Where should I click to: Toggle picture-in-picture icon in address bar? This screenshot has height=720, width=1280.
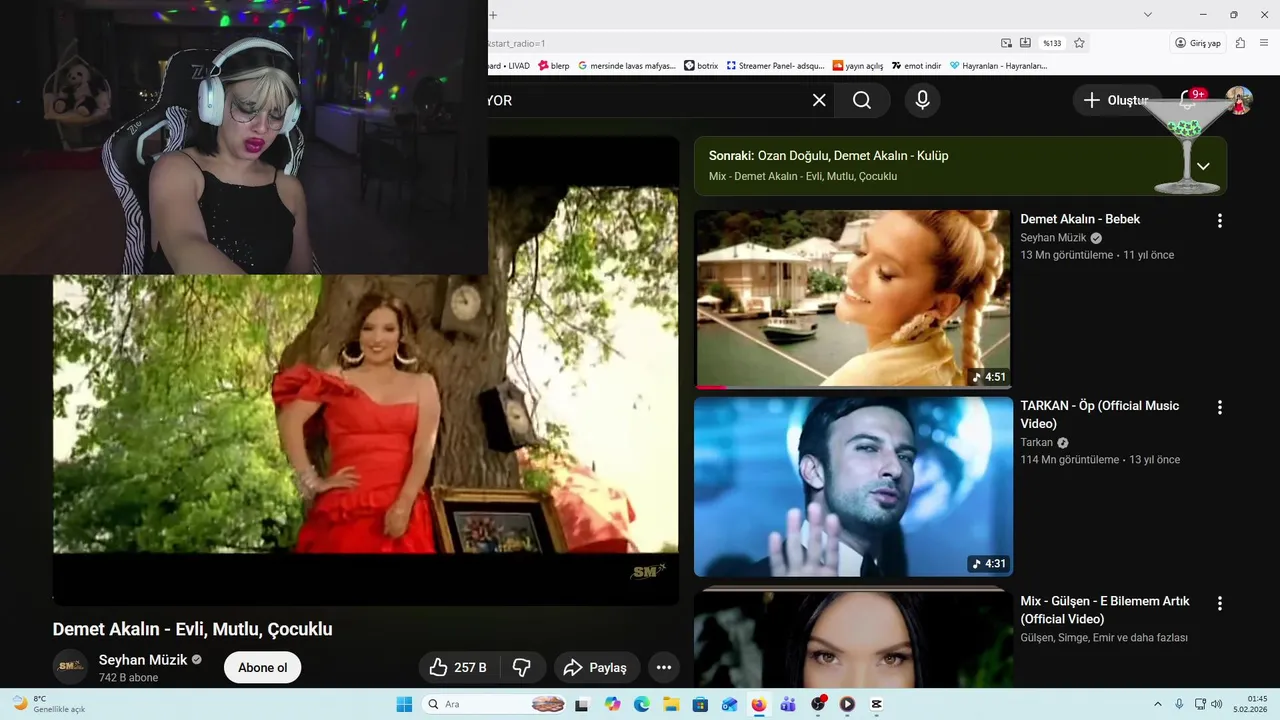pyautogui.click(x=1007, y=43)
